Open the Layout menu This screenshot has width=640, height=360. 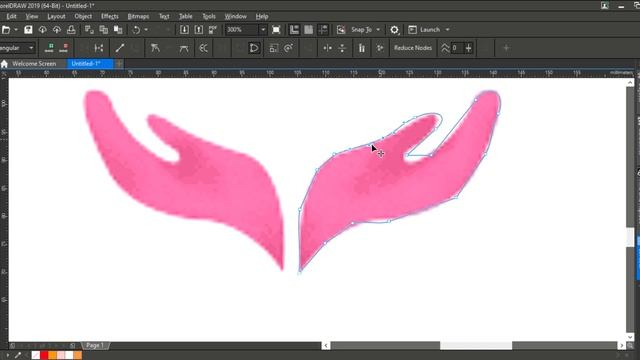[56, 17]
